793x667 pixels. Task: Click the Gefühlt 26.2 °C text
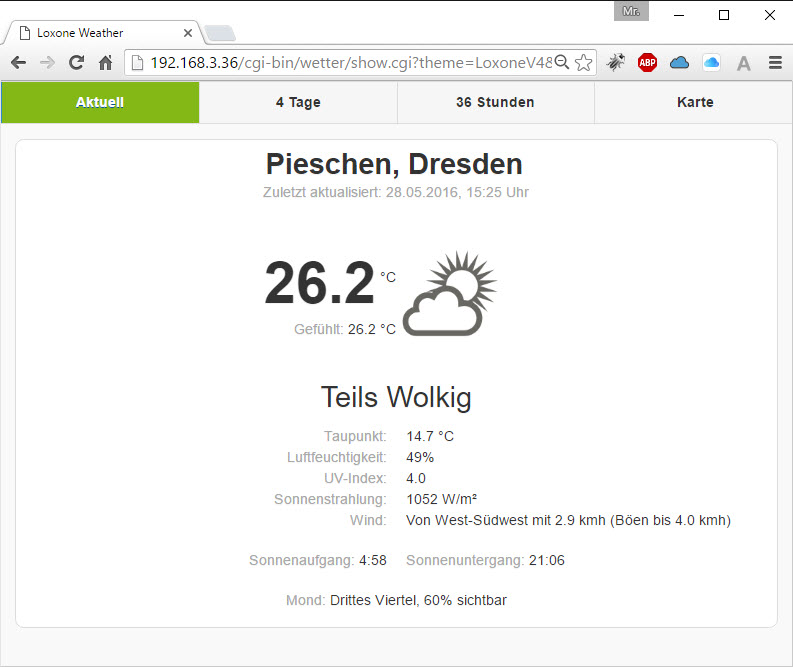(x=345, y=329)
